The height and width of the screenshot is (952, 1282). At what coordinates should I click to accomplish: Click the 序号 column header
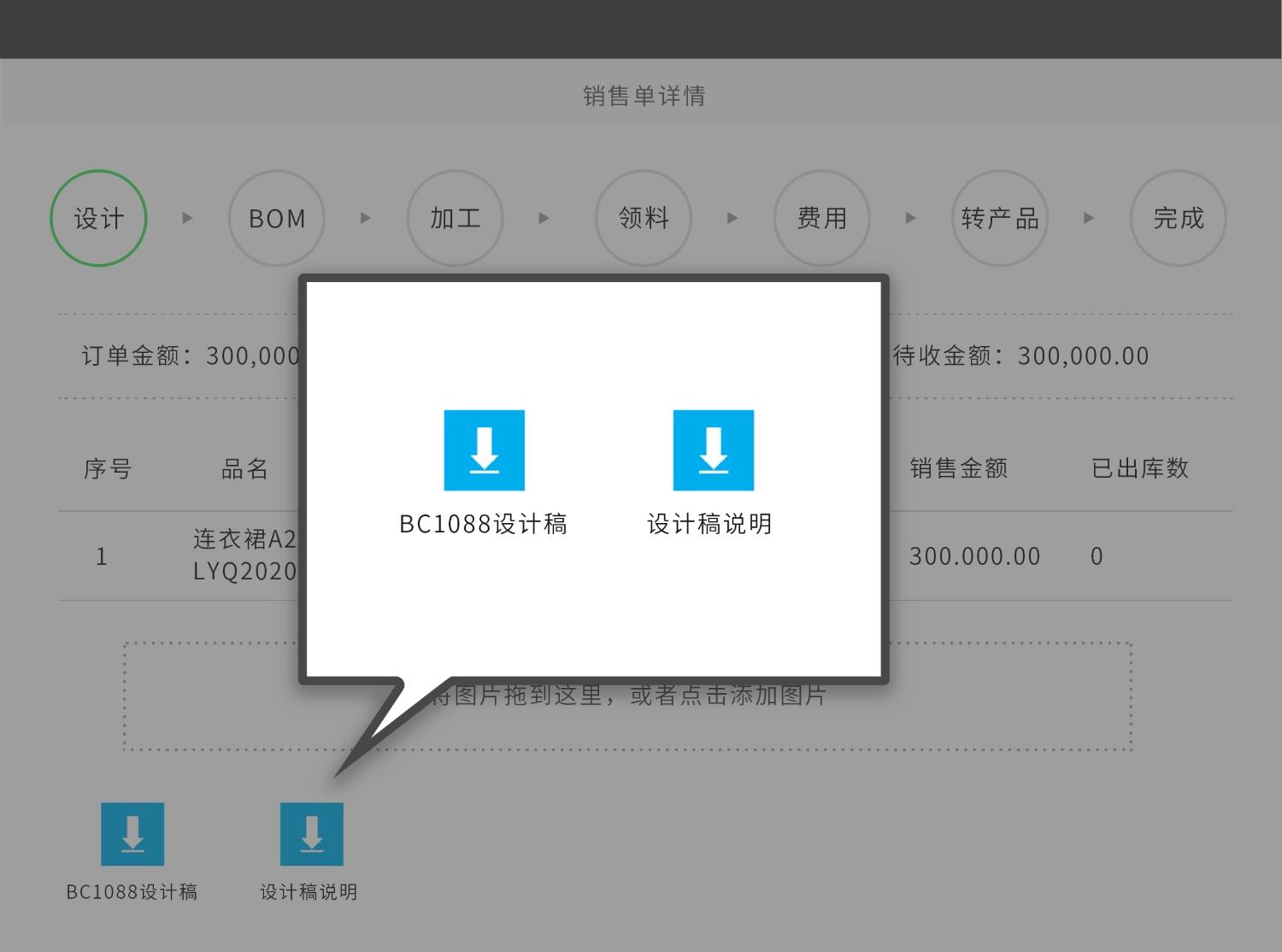[107, 469]
